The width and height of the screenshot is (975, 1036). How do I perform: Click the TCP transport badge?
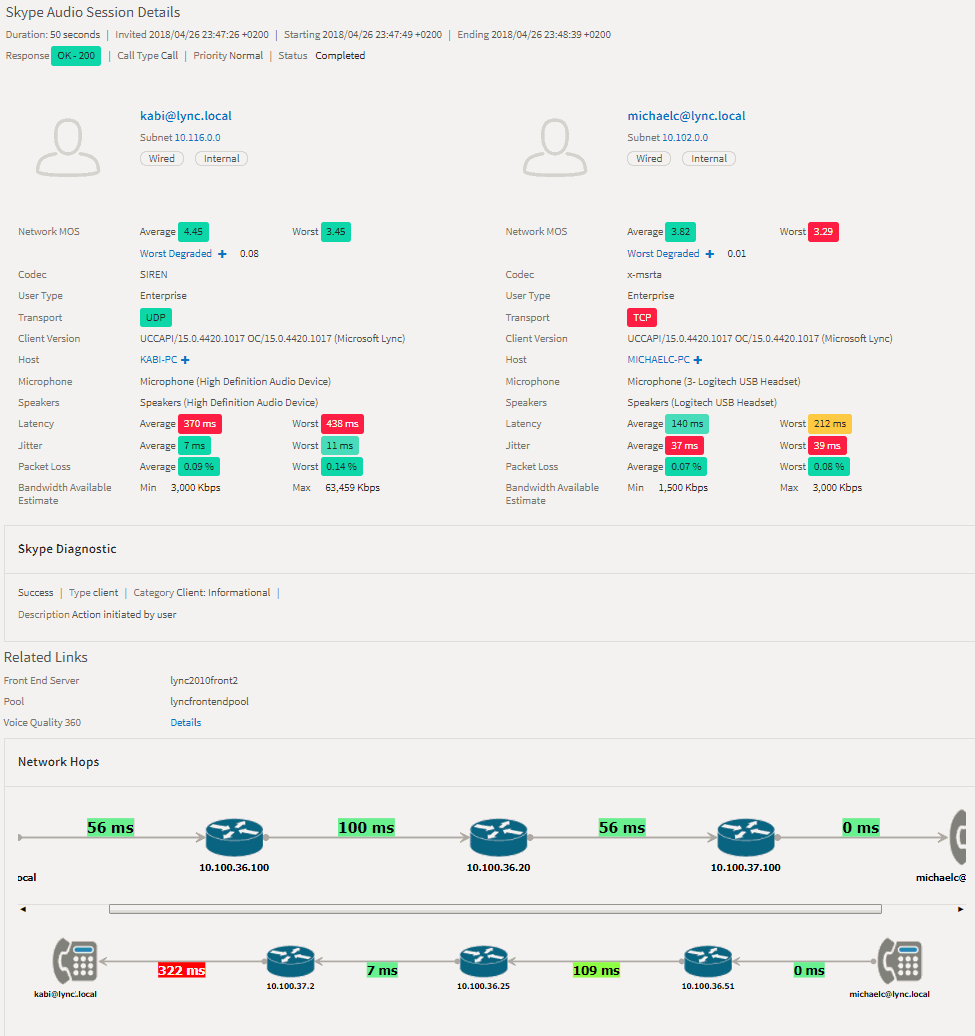point(642,318)
